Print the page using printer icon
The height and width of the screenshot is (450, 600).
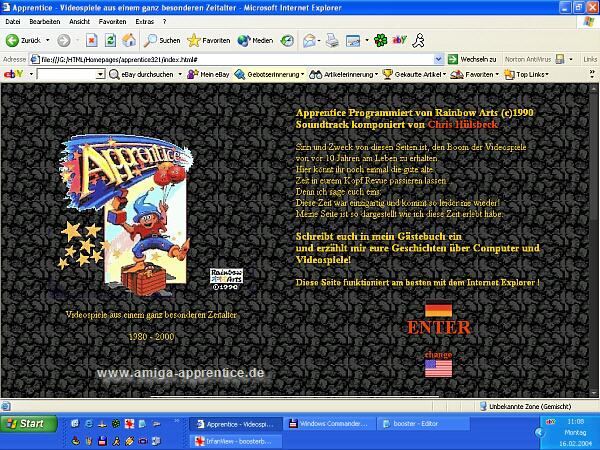pyautogui.click(x=332, y=40)
